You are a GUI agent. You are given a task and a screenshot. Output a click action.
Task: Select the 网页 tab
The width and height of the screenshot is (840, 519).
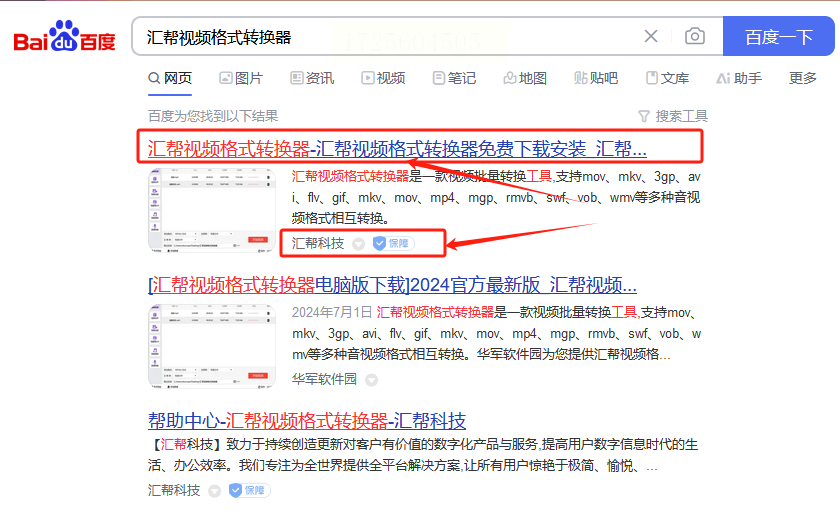[x=170, y=78]
